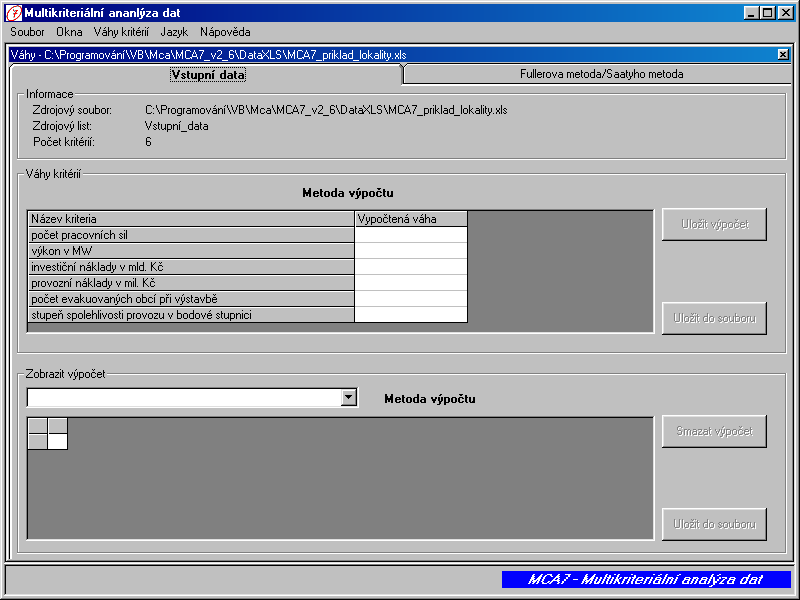Click Uložit do souboru button beside weights table
This screenshot has width=800, height=600.
coord(714,318)
